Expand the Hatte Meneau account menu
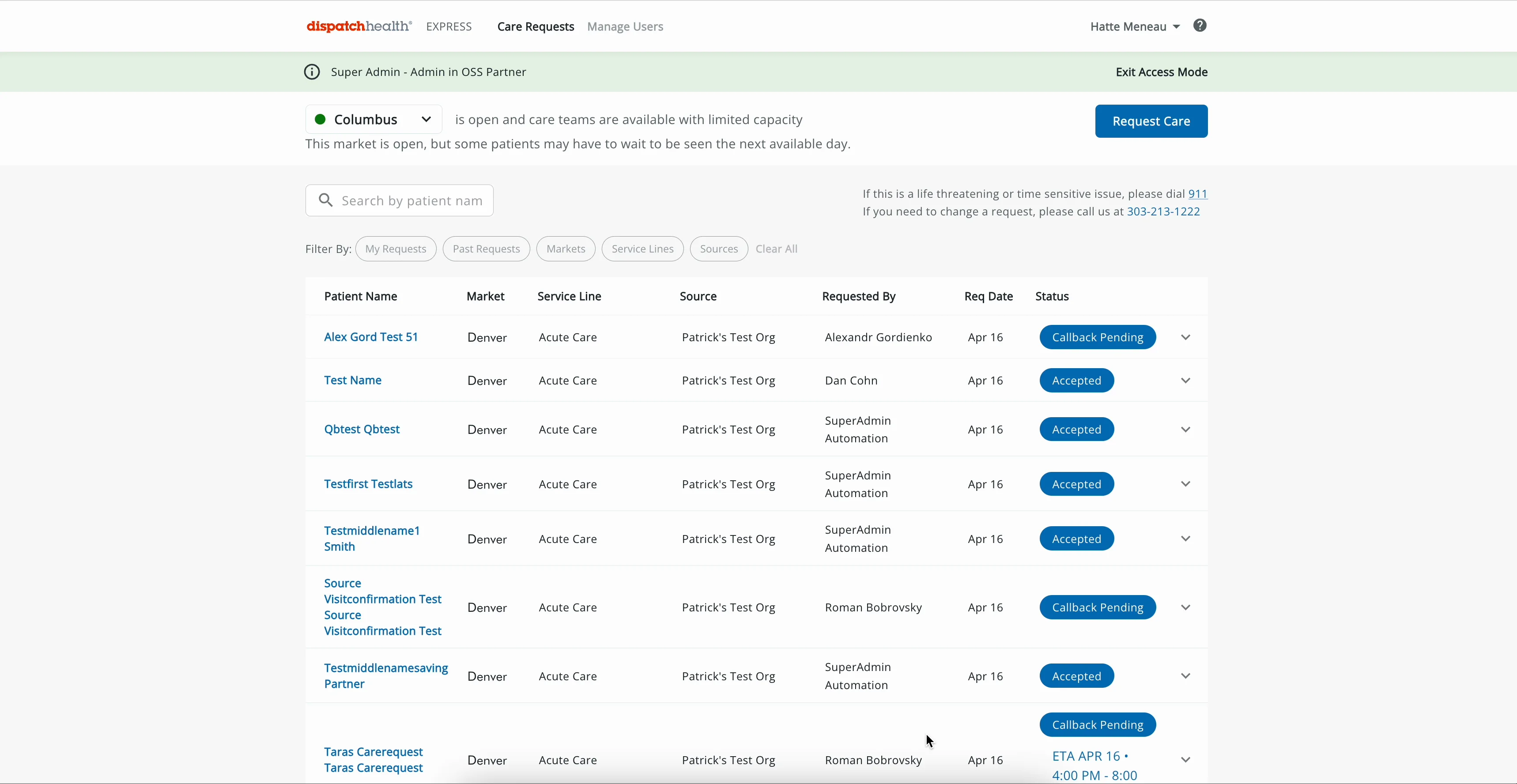Image resolution: width=1517 pixels, height=784 pixels. coord(1134,26)
